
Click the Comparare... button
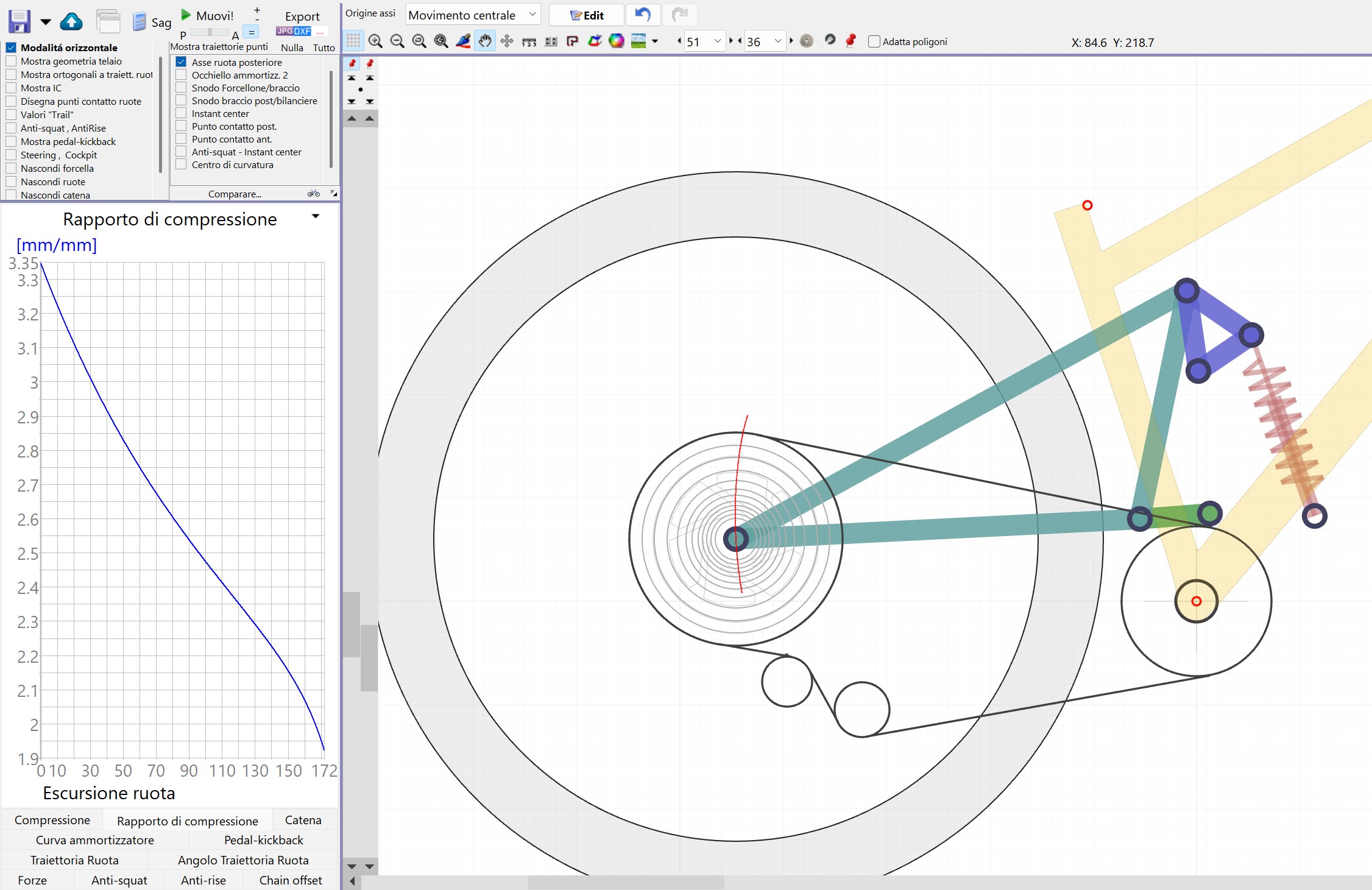pos(235,194)
